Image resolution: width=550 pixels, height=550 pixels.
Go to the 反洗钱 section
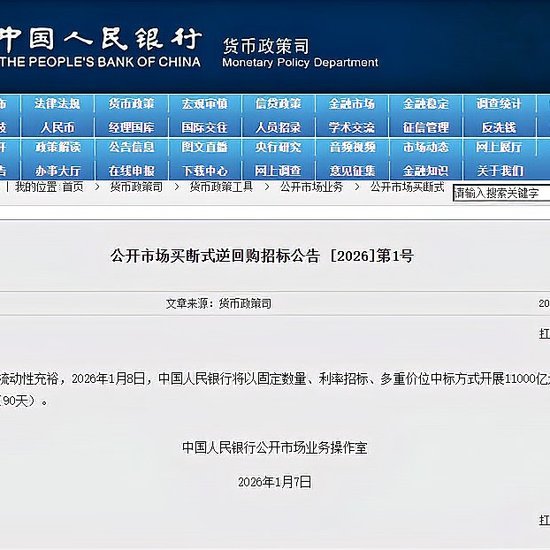499,128
